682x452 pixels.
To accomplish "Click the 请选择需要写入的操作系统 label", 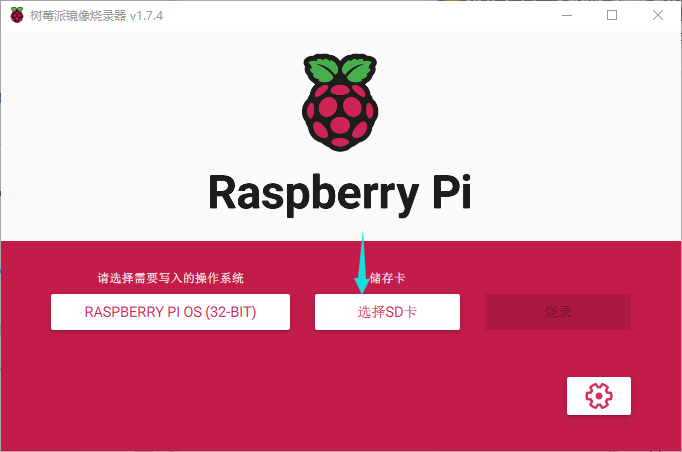I will (170, 278).
